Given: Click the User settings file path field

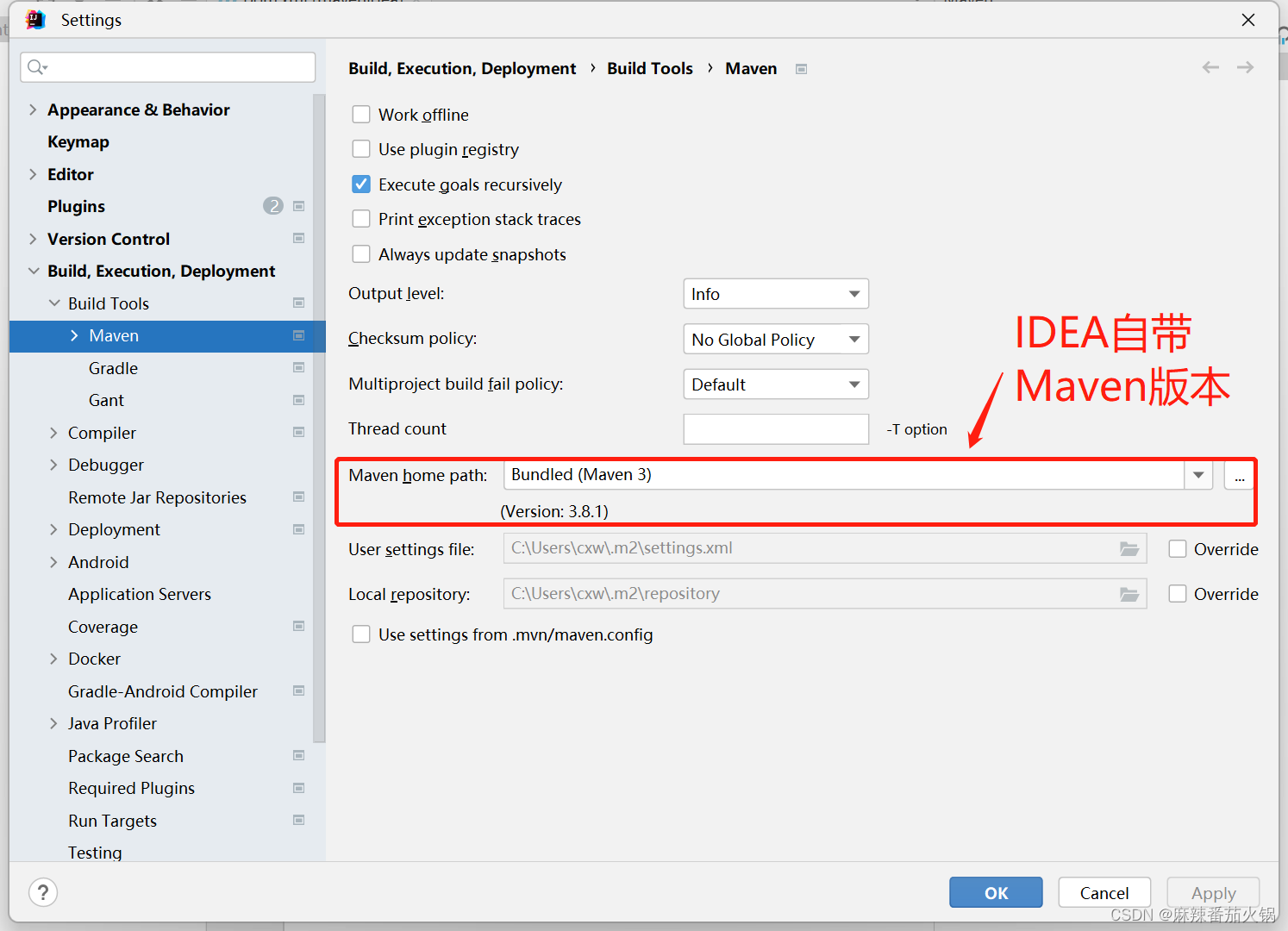Looking at the screenshot, I should (825, 548).
